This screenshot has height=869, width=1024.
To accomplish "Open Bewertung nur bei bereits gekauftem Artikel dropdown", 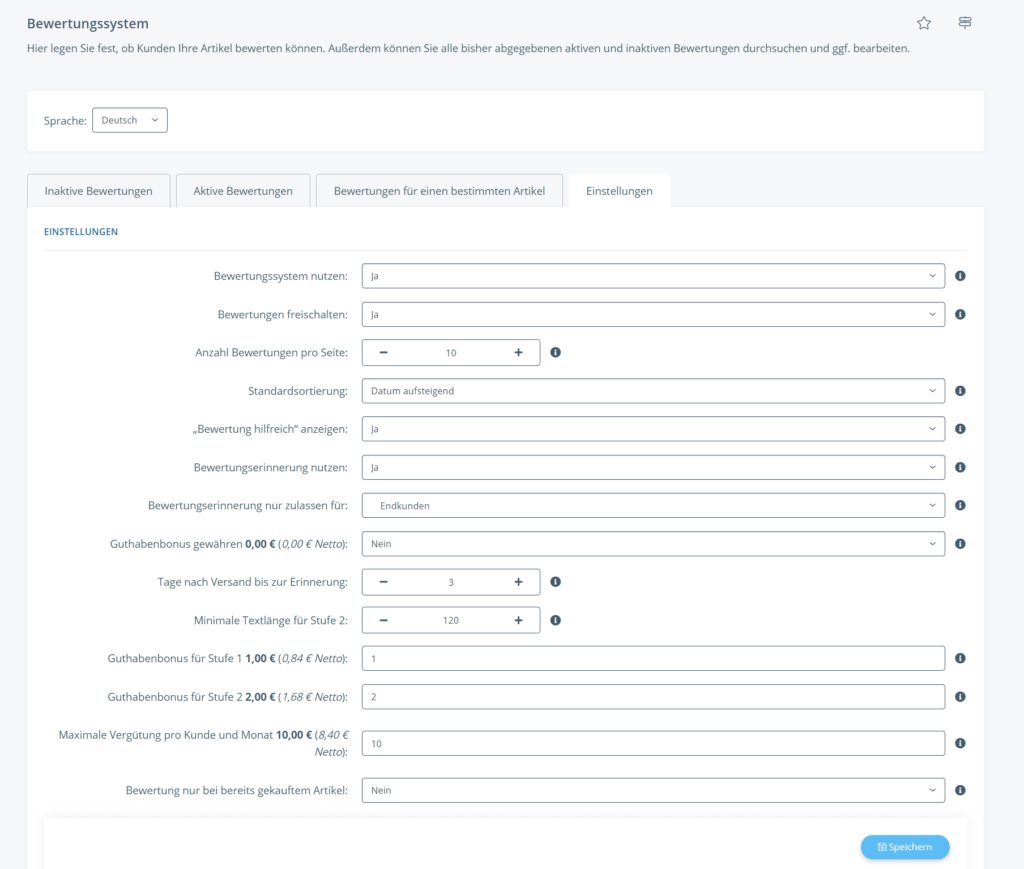I will click(x=653, y=790).
